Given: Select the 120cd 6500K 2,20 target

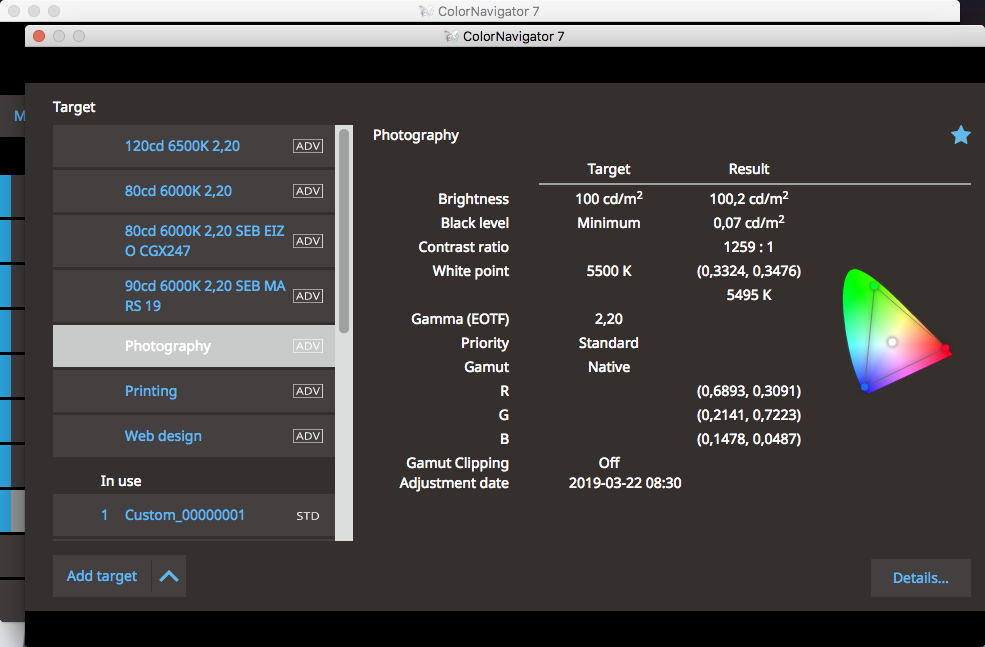Looking at the screenshot, I should 193,146.
